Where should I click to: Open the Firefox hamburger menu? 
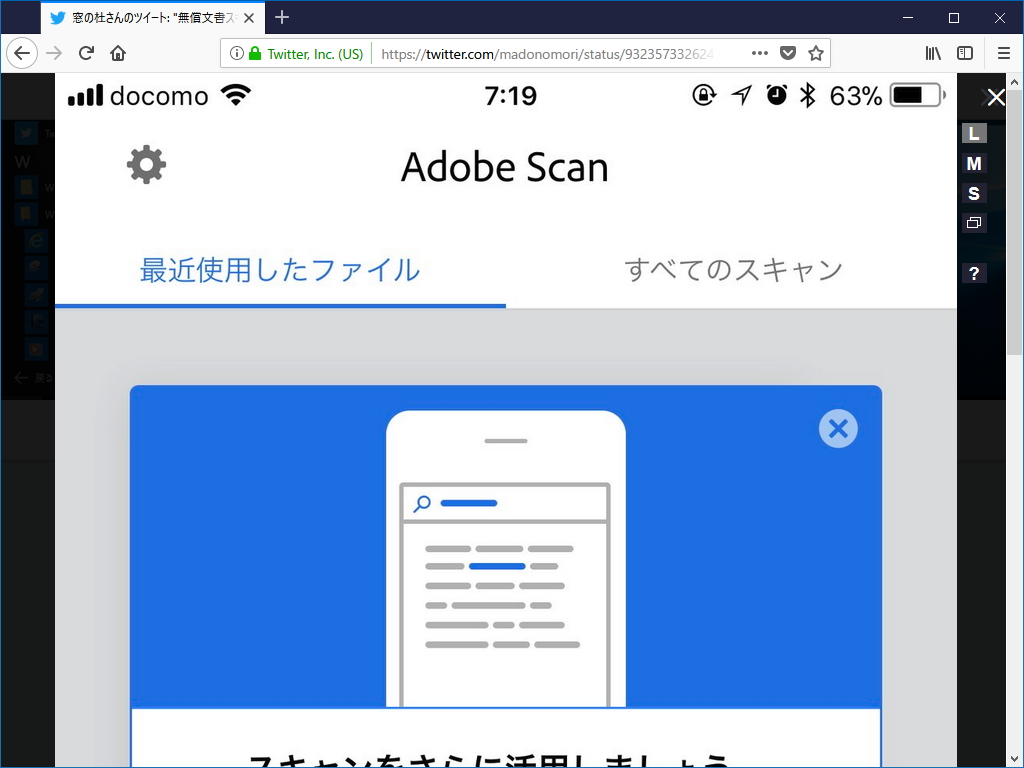(x=1003, y=53)
